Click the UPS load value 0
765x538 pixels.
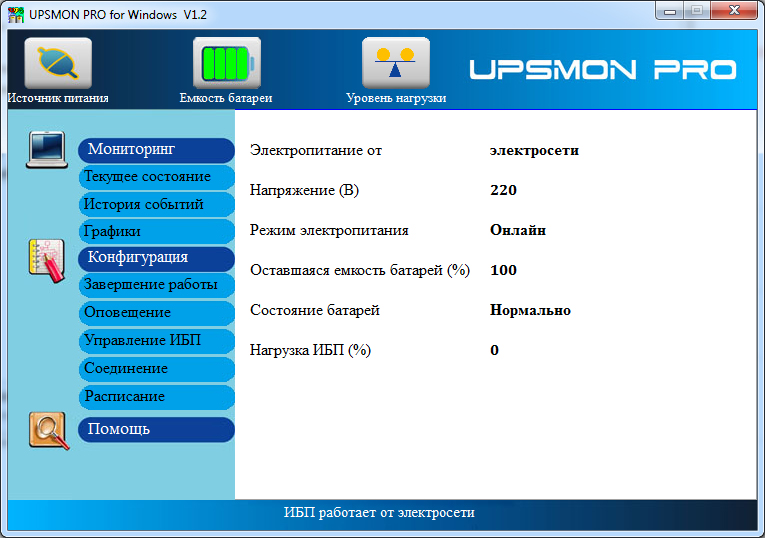pos(494,350)
